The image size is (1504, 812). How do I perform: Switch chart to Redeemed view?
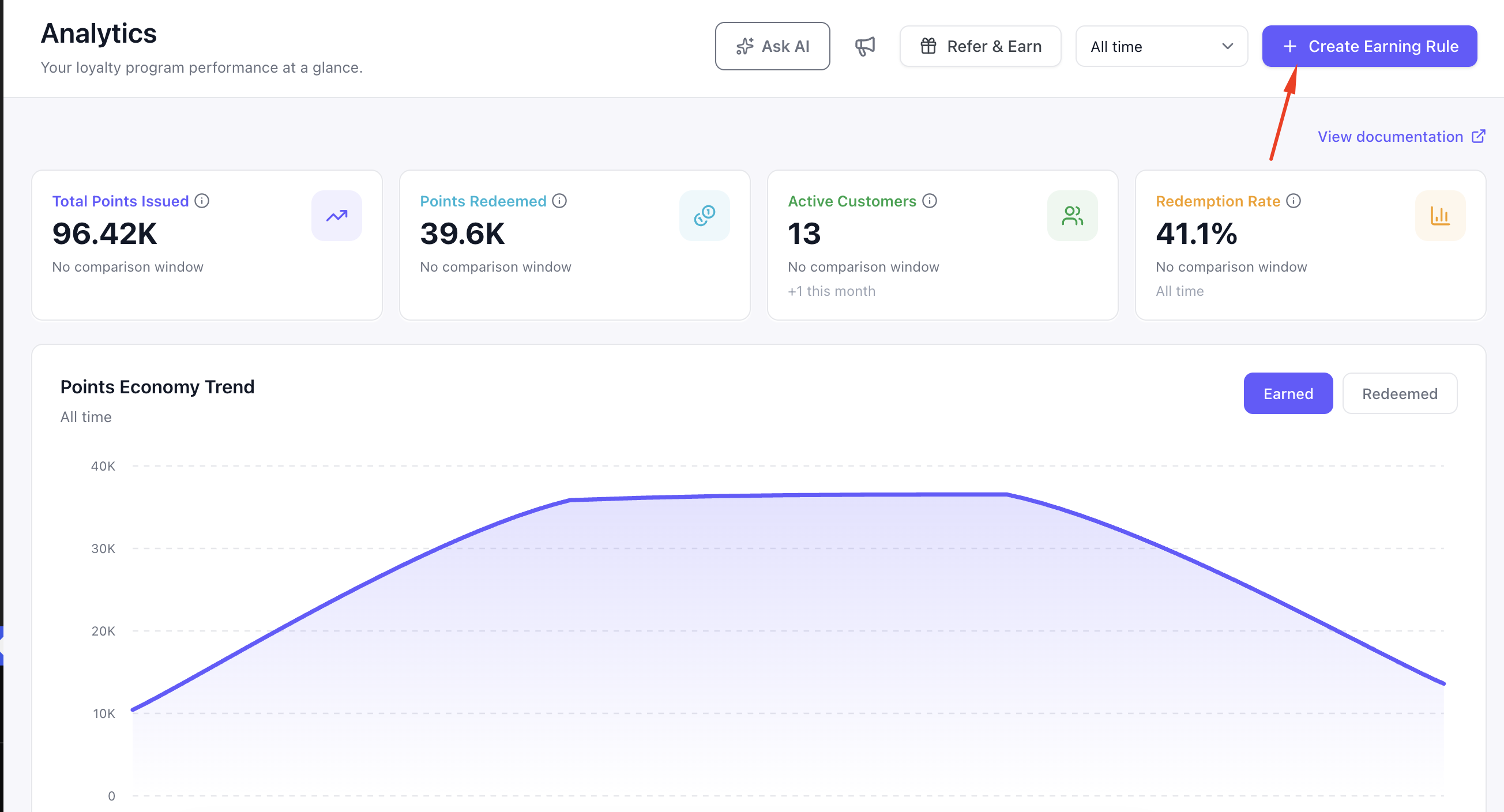[x=1400, y=393]
